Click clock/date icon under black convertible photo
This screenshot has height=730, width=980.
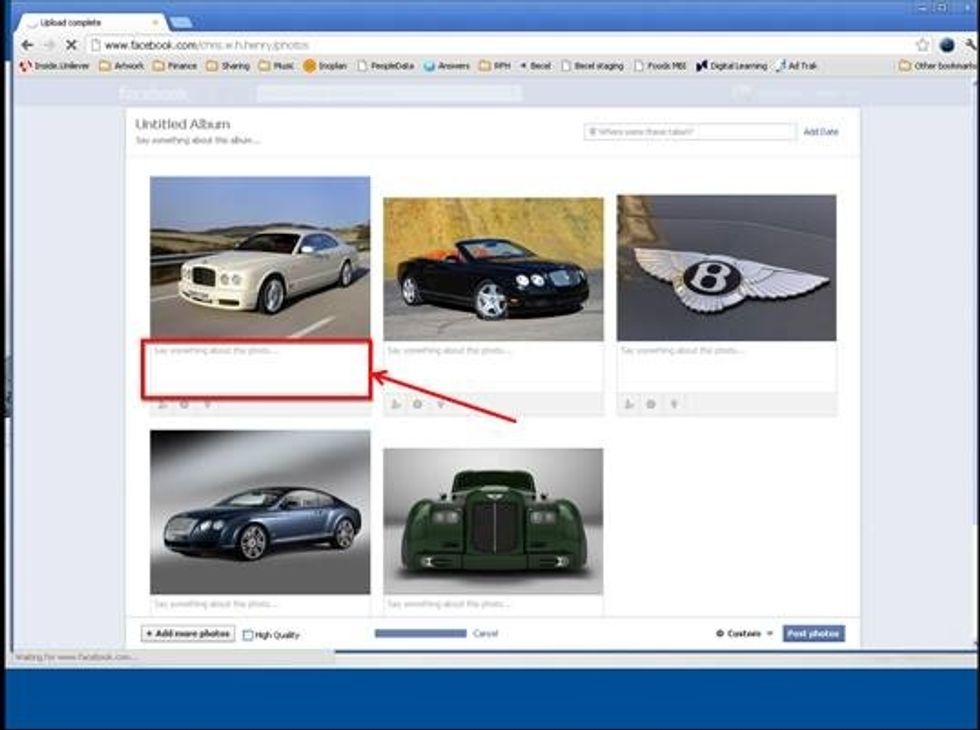(x=418, y=404)
